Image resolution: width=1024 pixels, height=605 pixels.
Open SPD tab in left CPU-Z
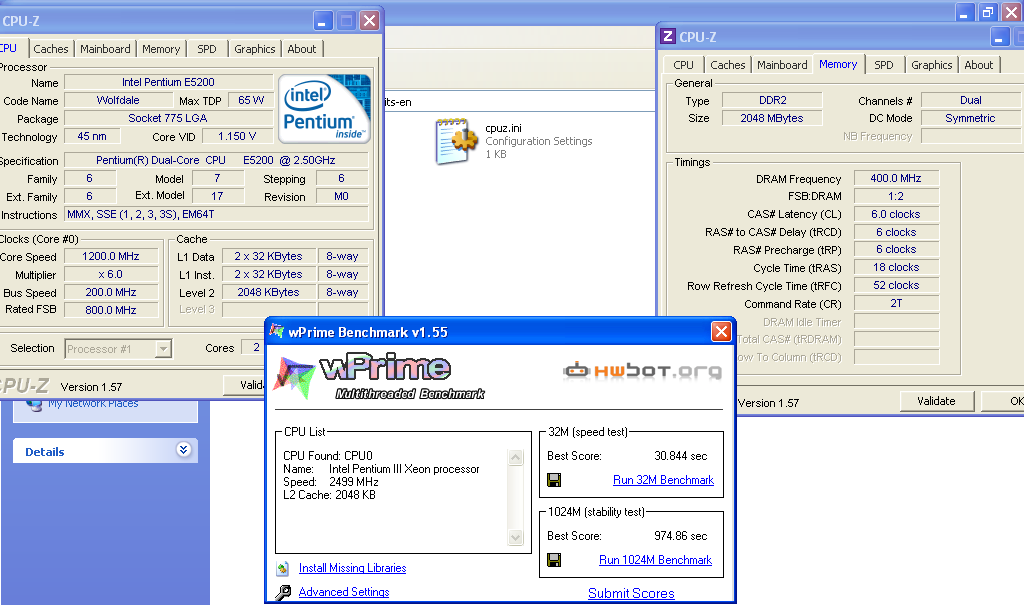(207, 49)
